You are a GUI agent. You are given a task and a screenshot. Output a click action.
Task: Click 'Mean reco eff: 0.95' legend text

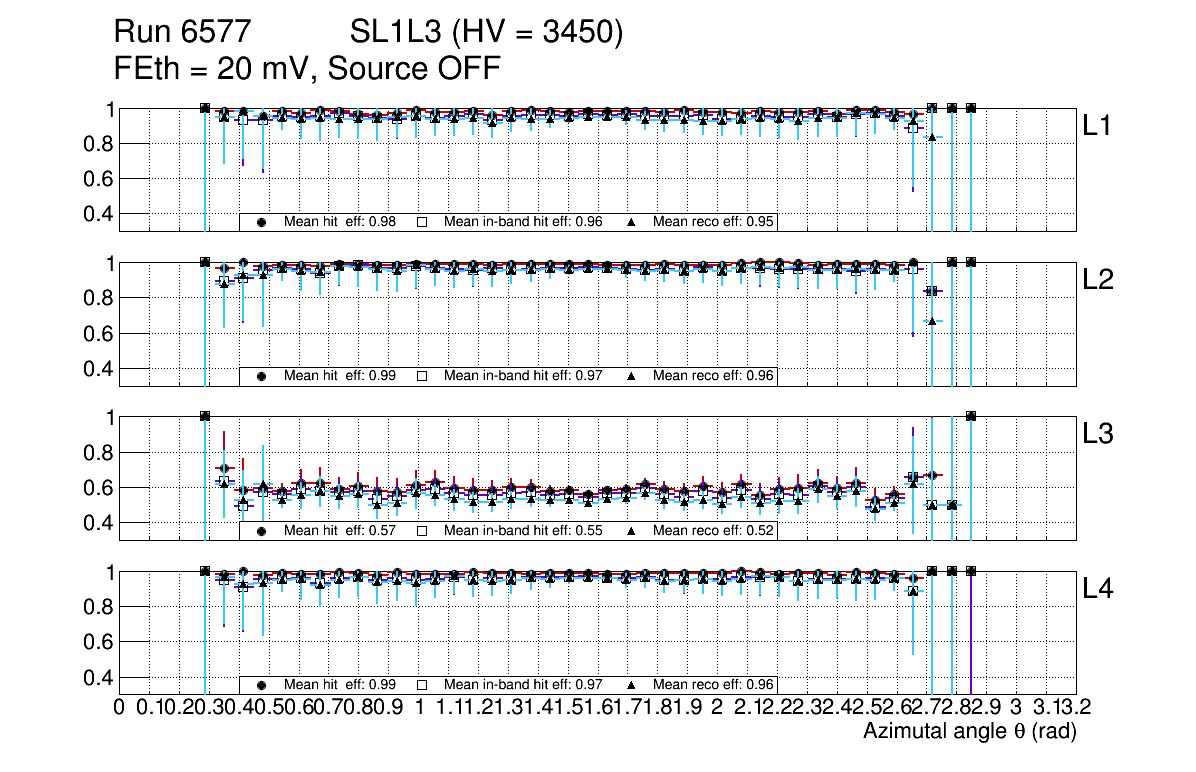click(x=713, y=222)
